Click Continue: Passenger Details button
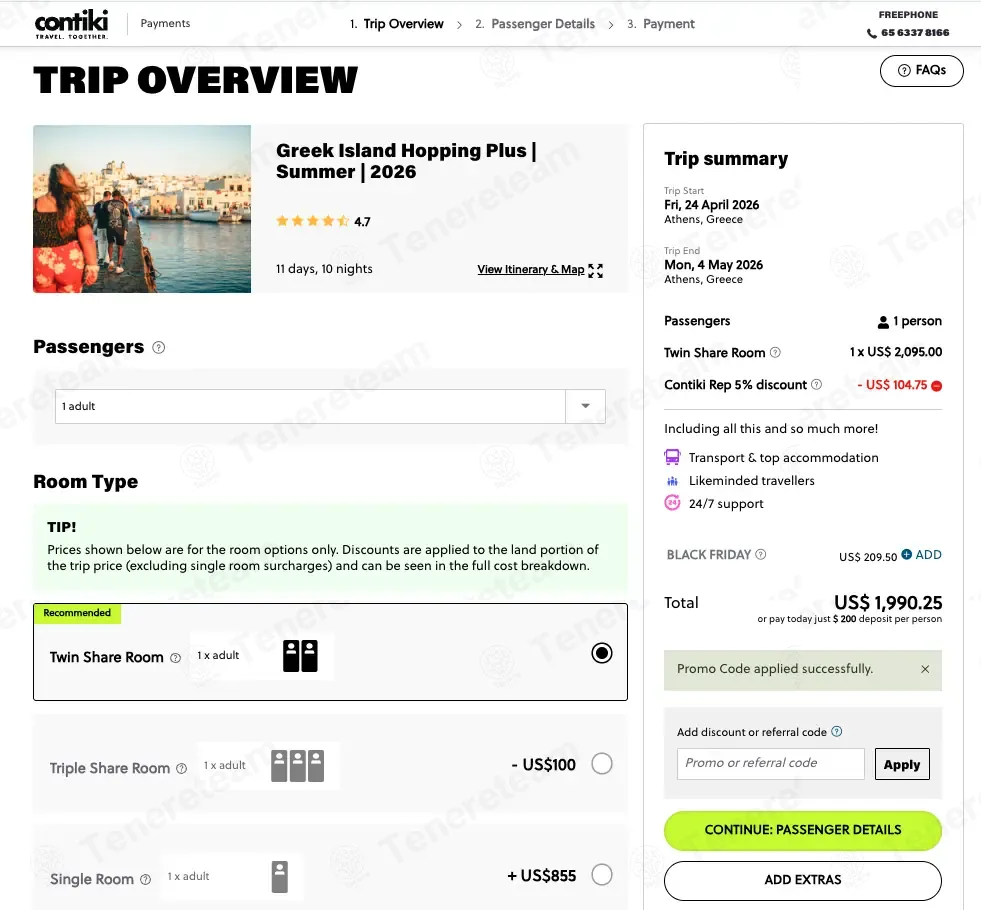 (803, 830)
